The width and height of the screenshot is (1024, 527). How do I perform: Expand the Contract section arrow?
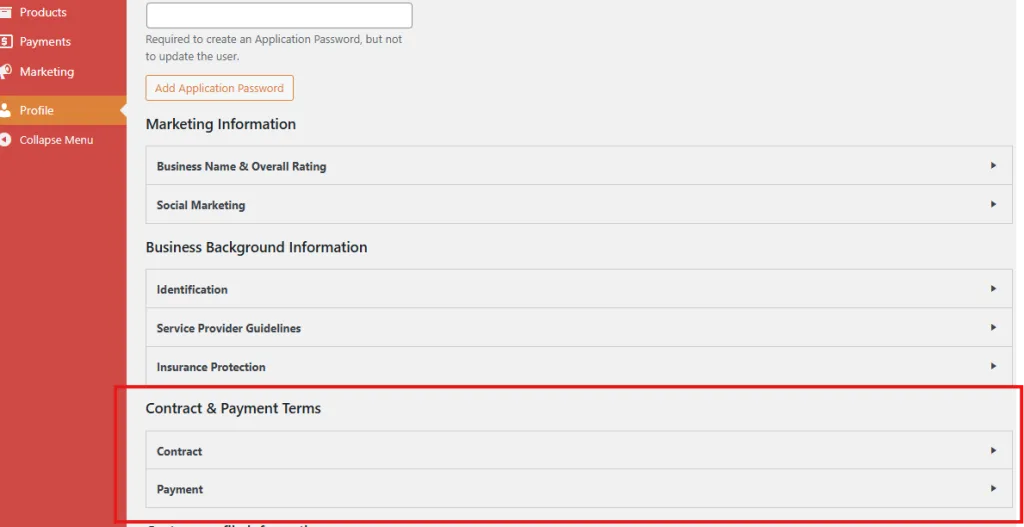tap(993, 451)
